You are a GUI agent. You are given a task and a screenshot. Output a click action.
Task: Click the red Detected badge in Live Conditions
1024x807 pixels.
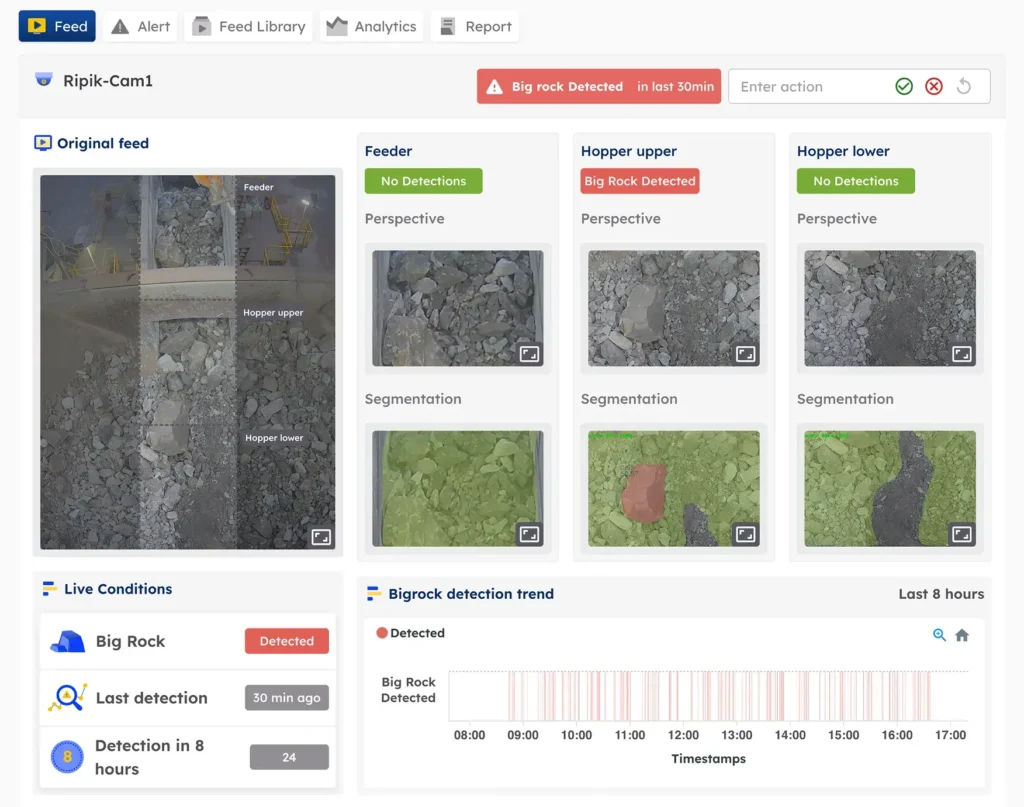pyautogui.click(x=286, y=642)
